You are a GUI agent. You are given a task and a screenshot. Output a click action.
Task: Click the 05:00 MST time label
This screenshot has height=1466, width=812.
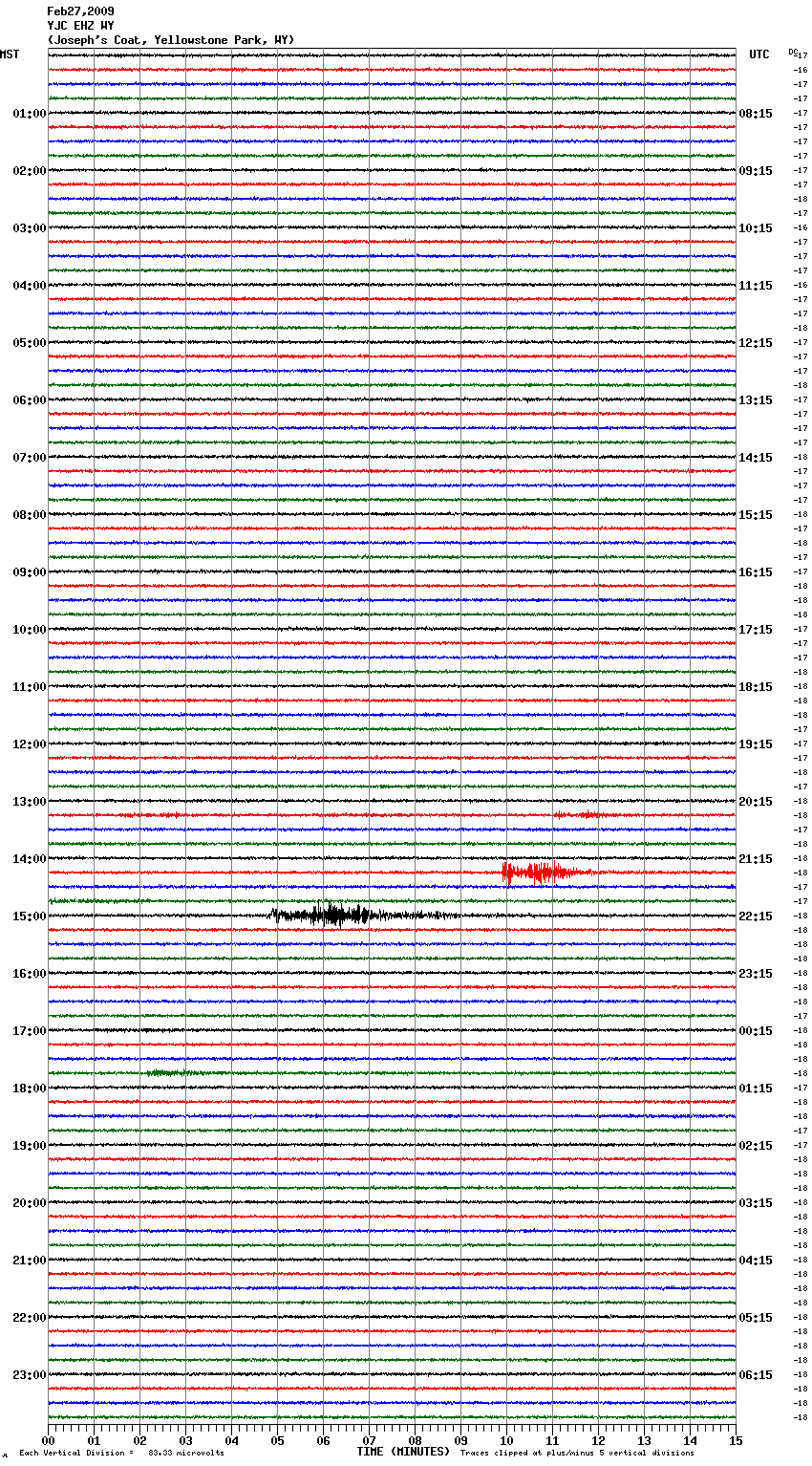[x=30, y=343]
